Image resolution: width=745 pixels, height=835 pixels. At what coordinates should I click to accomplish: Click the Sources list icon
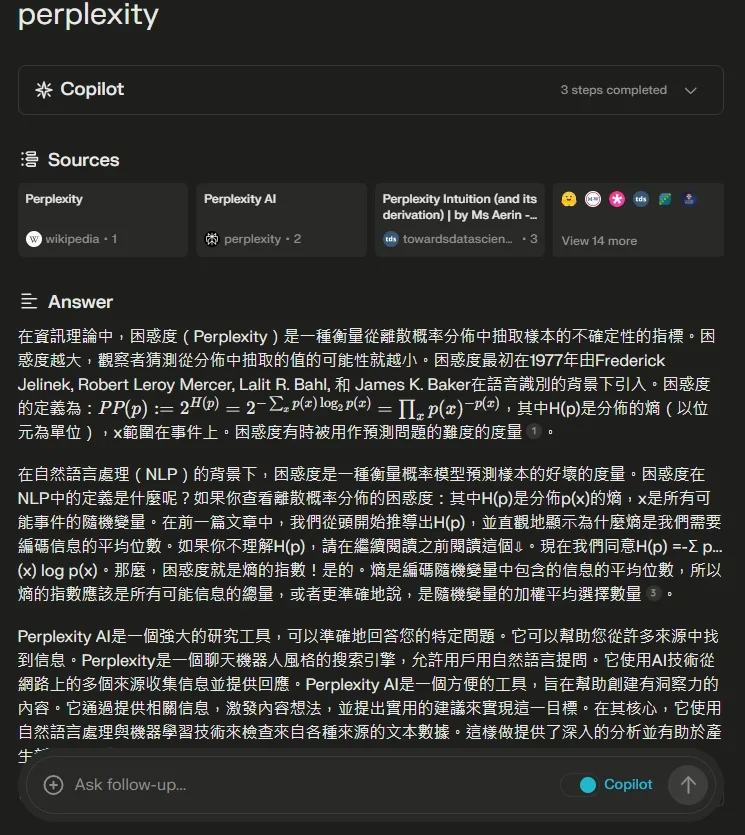pyautogui.click(x=29, y=159)
